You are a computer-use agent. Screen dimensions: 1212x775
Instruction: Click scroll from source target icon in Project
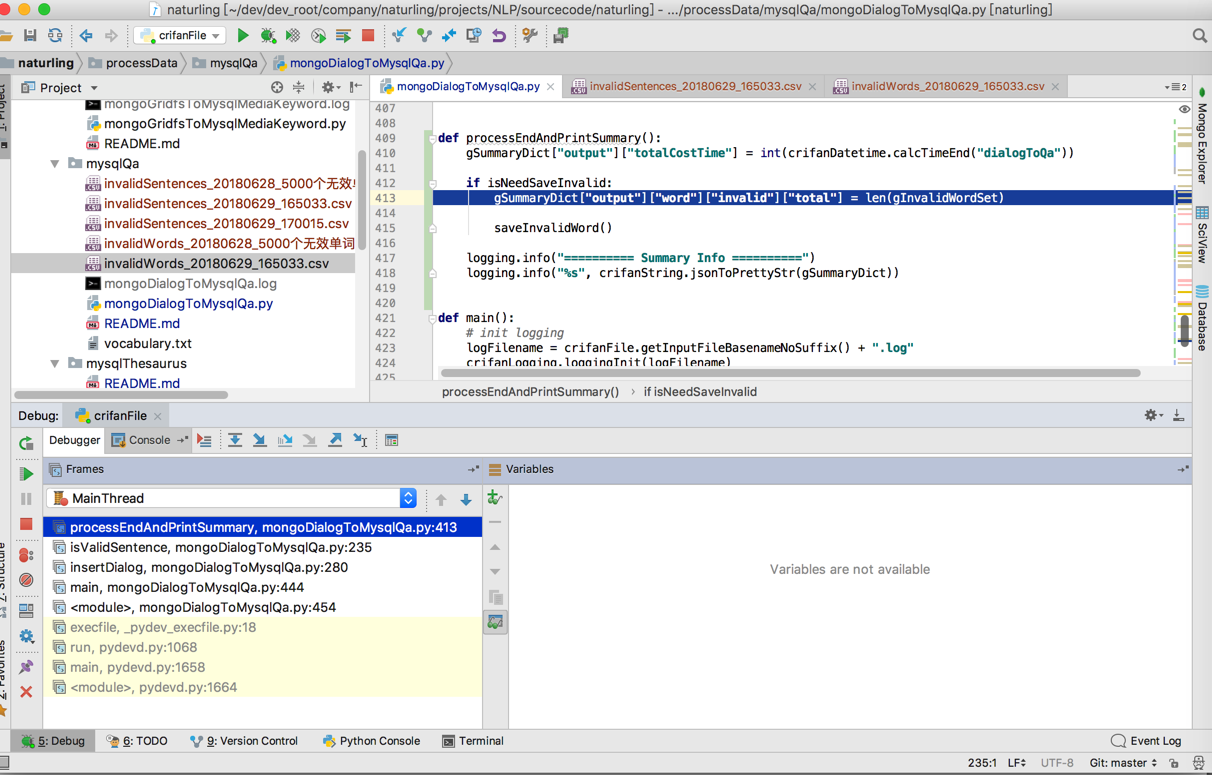[277, 88]
